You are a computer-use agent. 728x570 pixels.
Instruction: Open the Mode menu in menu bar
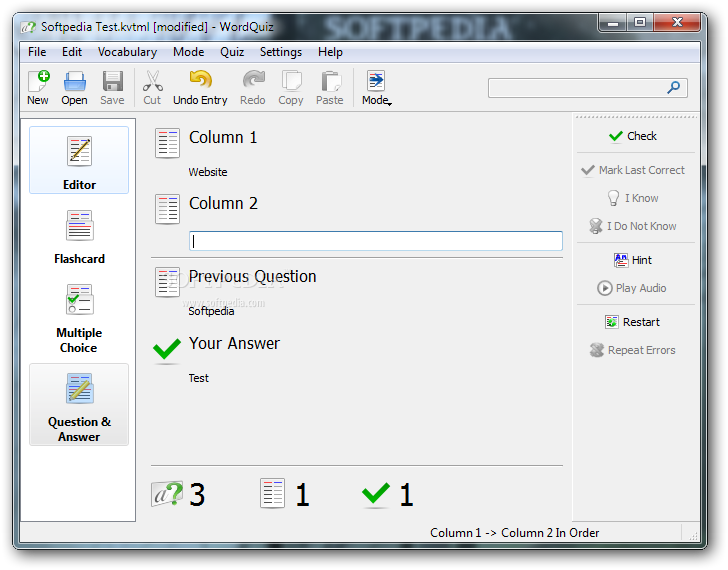coord(188,52)
